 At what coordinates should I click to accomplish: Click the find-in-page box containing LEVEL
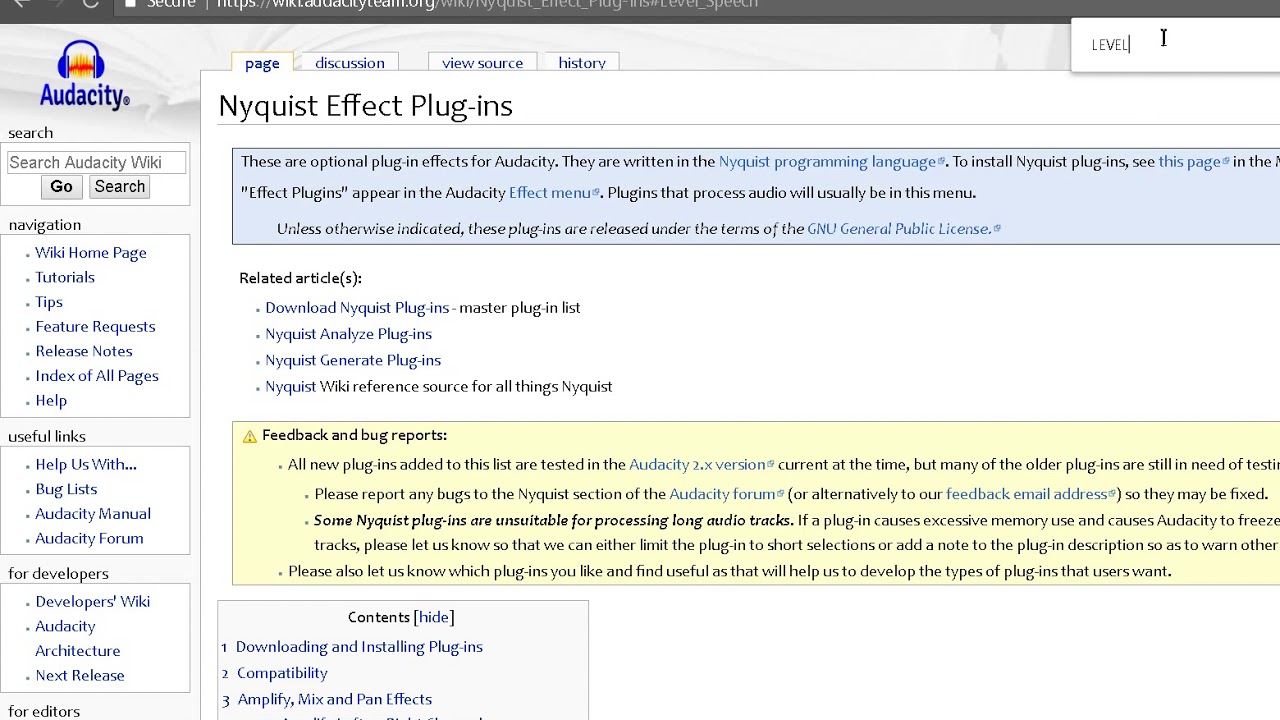coord(1175,45)
